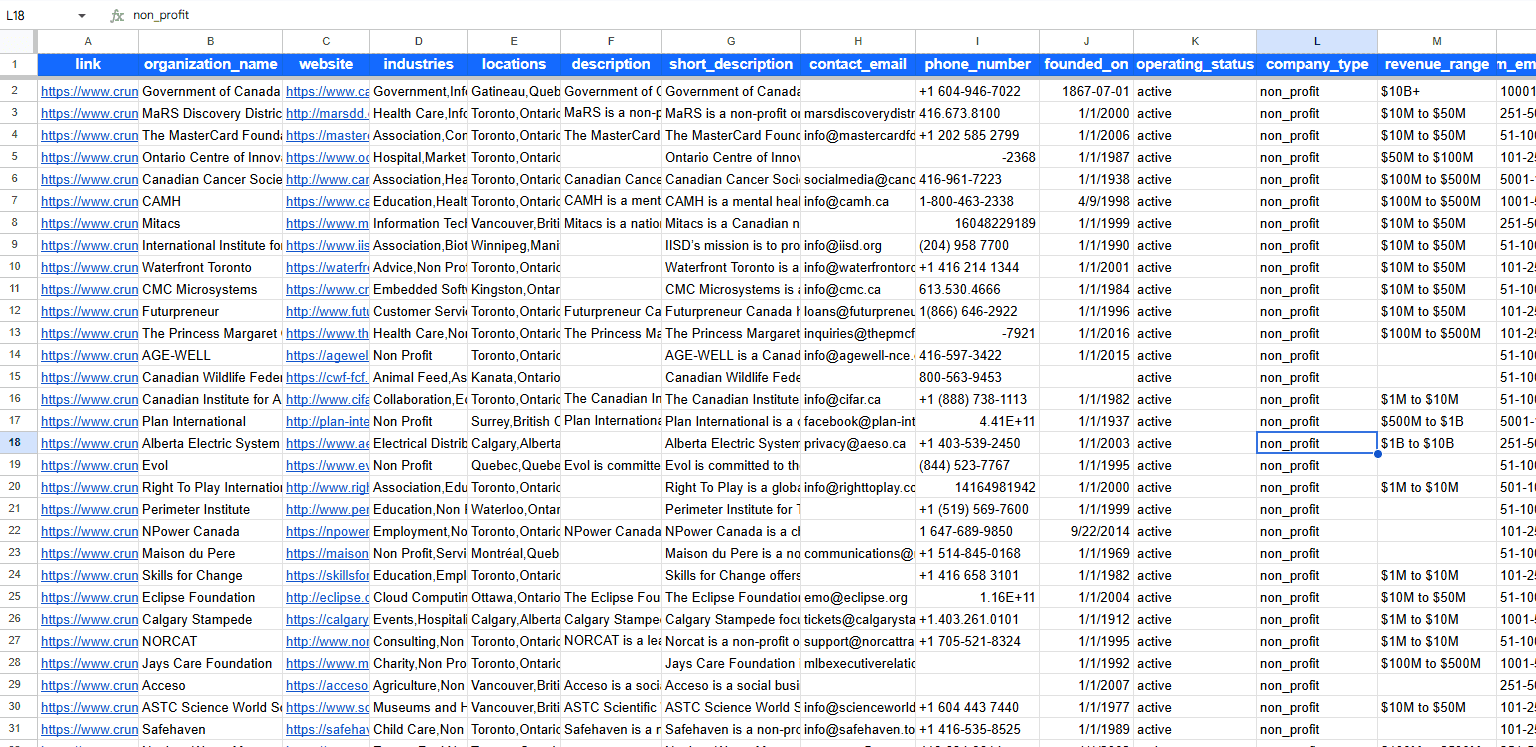
Task: Click the operating_status header cell
Action: [1194, 64]
